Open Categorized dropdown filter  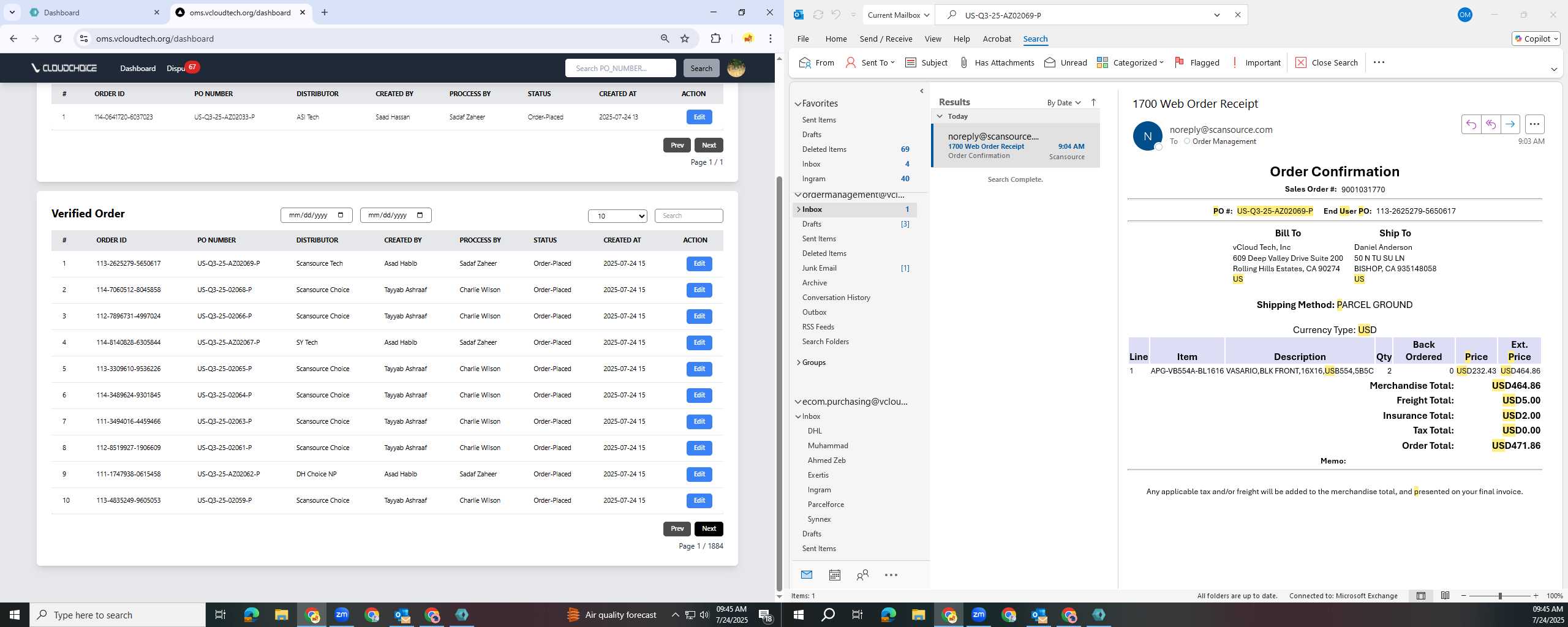pos(1130,62)
